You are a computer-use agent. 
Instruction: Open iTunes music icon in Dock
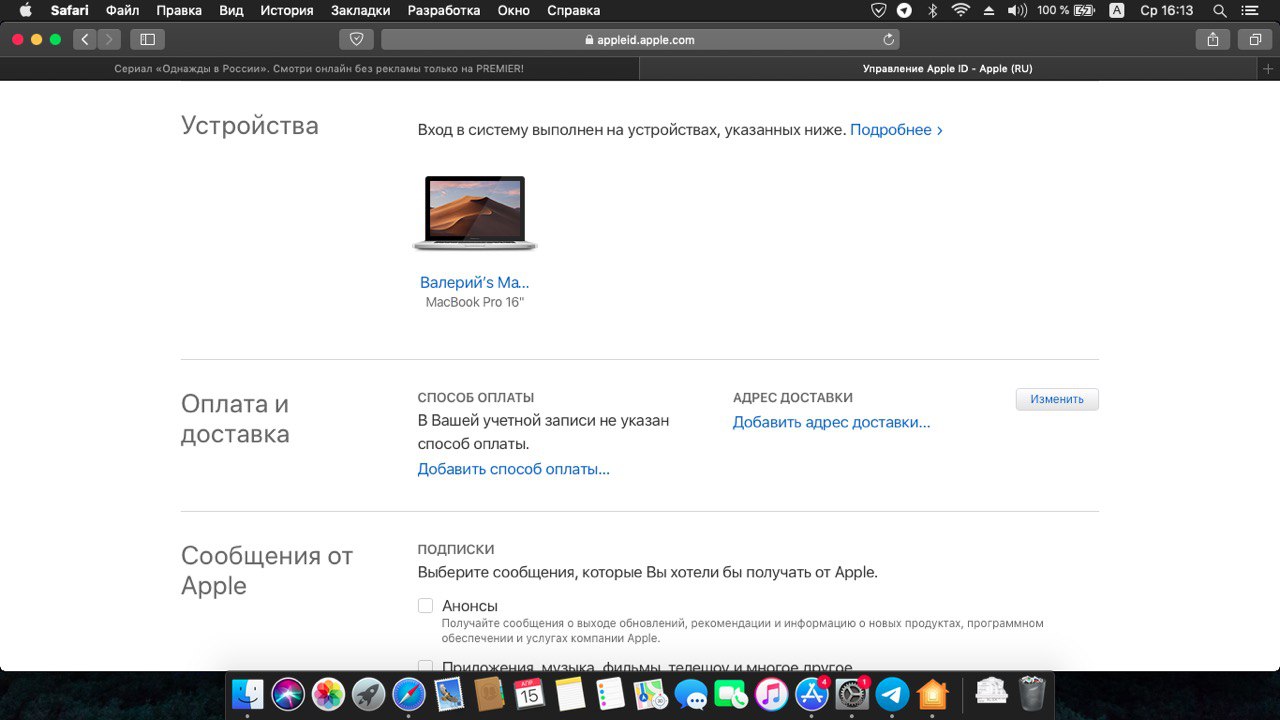pos(771,693)
